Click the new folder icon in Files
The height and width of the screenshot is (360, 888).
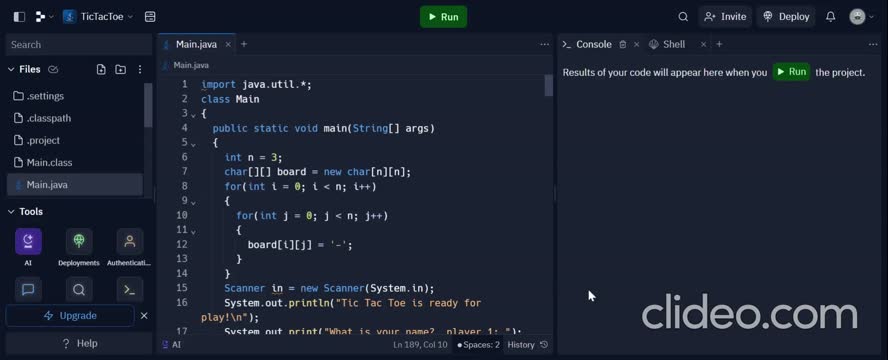pyautogui.click(x=121, y=70)
